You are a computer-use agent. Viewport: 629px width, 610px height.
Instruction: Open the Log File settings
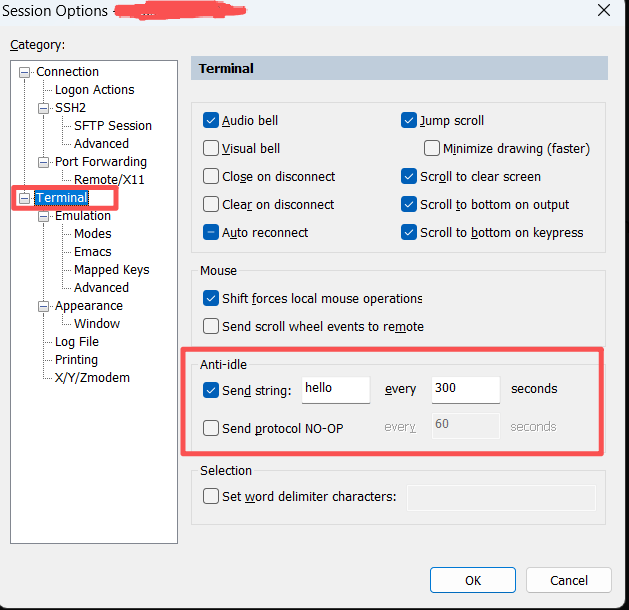[x=76, y=342]
